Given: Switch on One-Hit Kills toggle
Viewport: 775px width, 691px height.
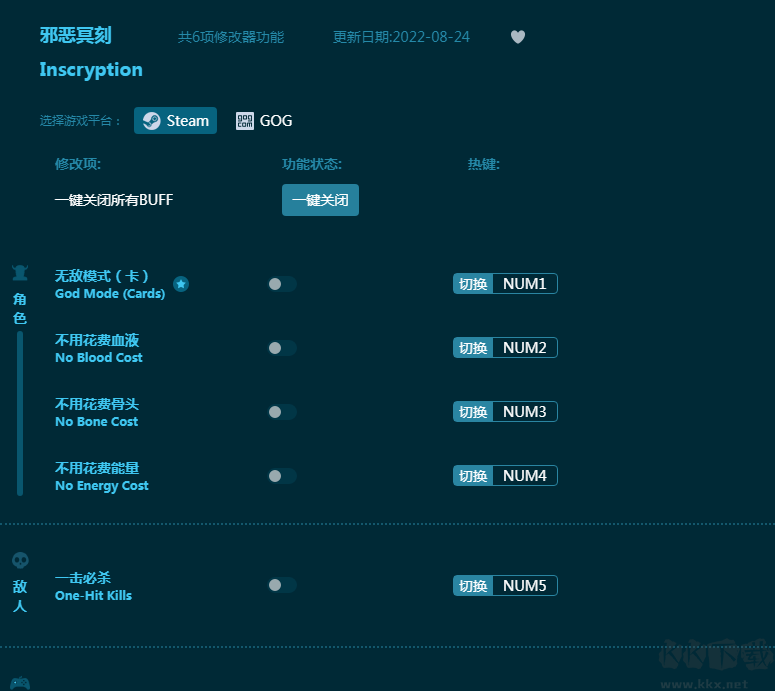Looking at the screenshot, I should pos(282,586).
